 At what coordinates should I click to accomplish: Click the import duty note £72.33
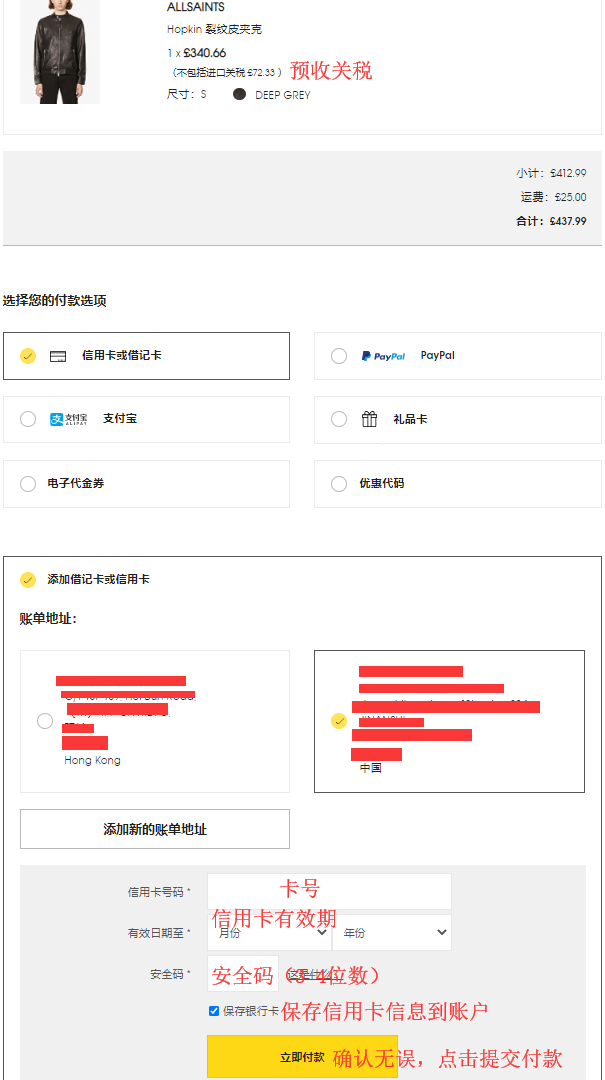click(226, 72)
